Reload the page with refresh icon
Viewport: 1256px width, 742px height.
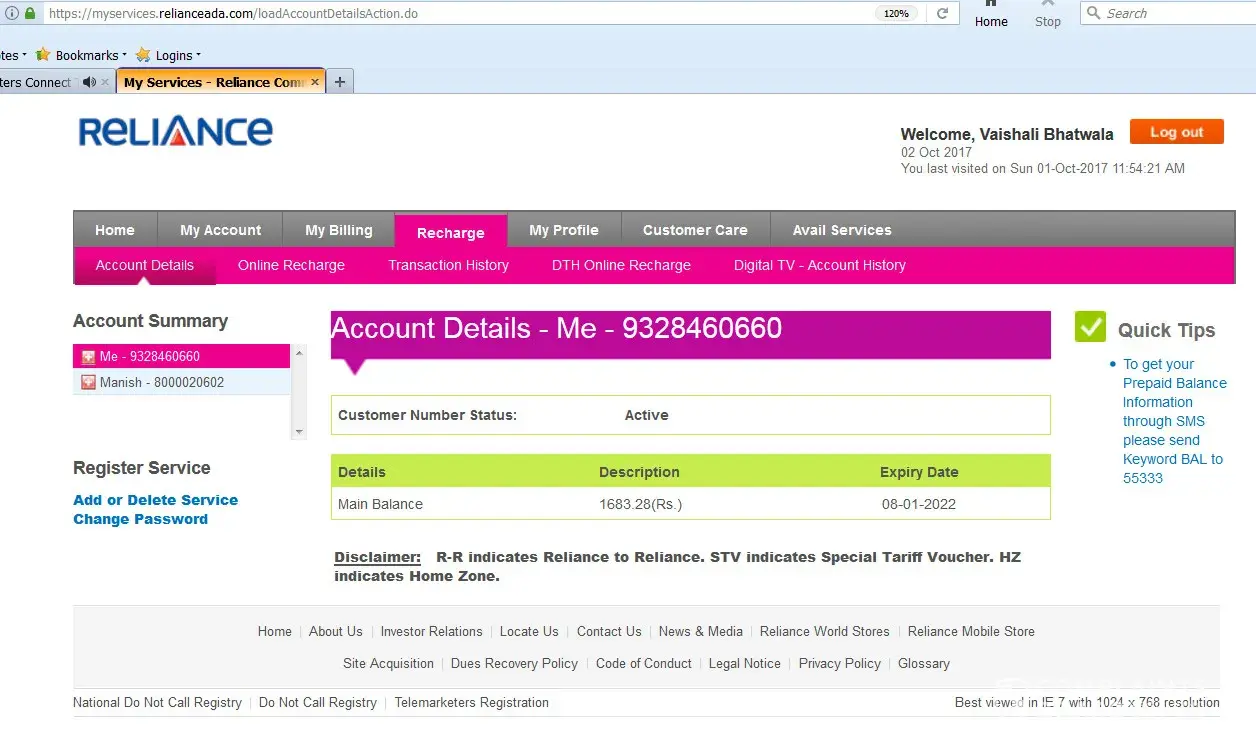click(942, 14)
